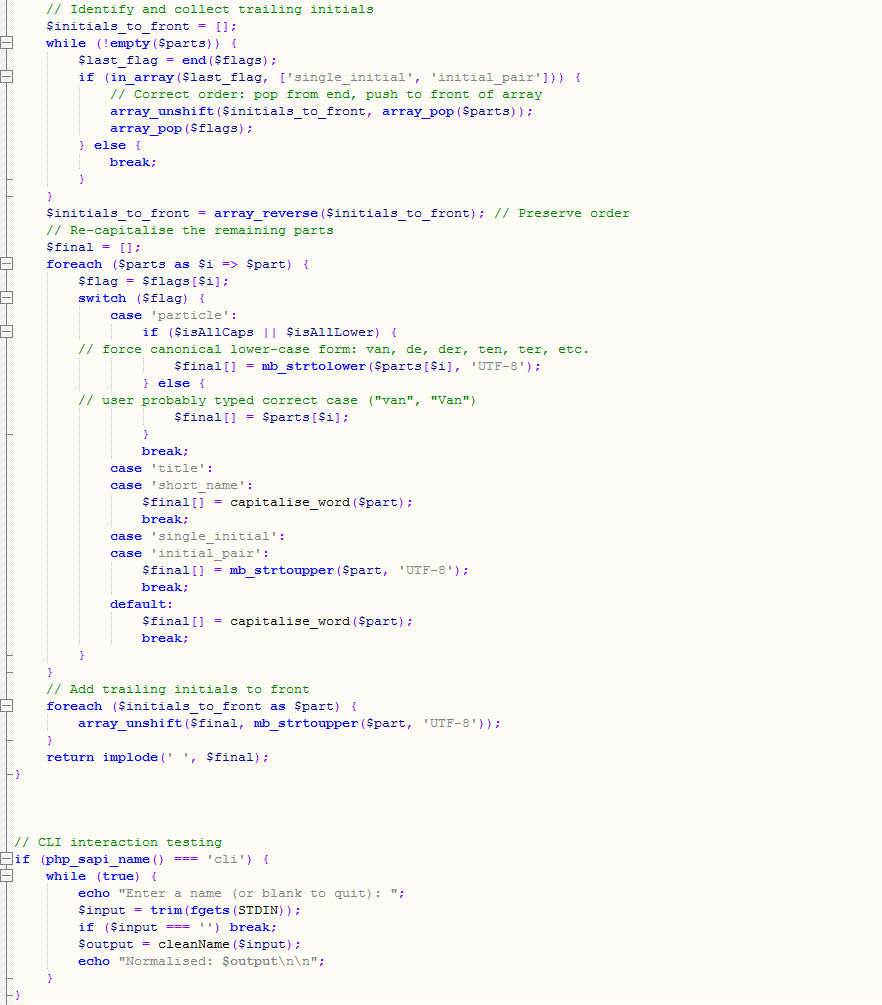Click the line '$final = [];'
This screenshot has height=1005, width=882.
(x=94, y=247)
